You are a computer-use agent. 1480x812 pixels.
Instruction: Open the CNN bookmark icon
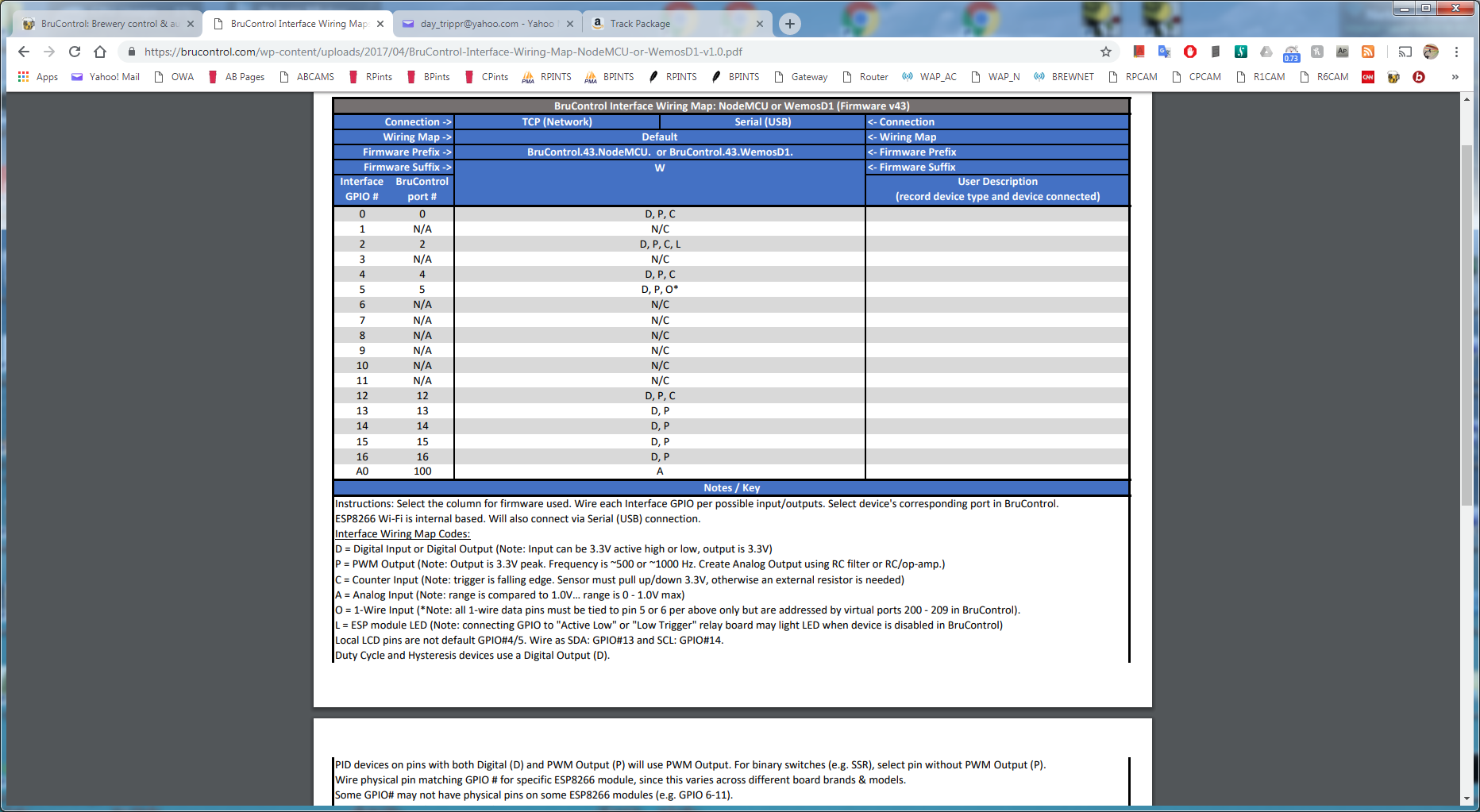pyautogui.click(x=1368, y=77)
